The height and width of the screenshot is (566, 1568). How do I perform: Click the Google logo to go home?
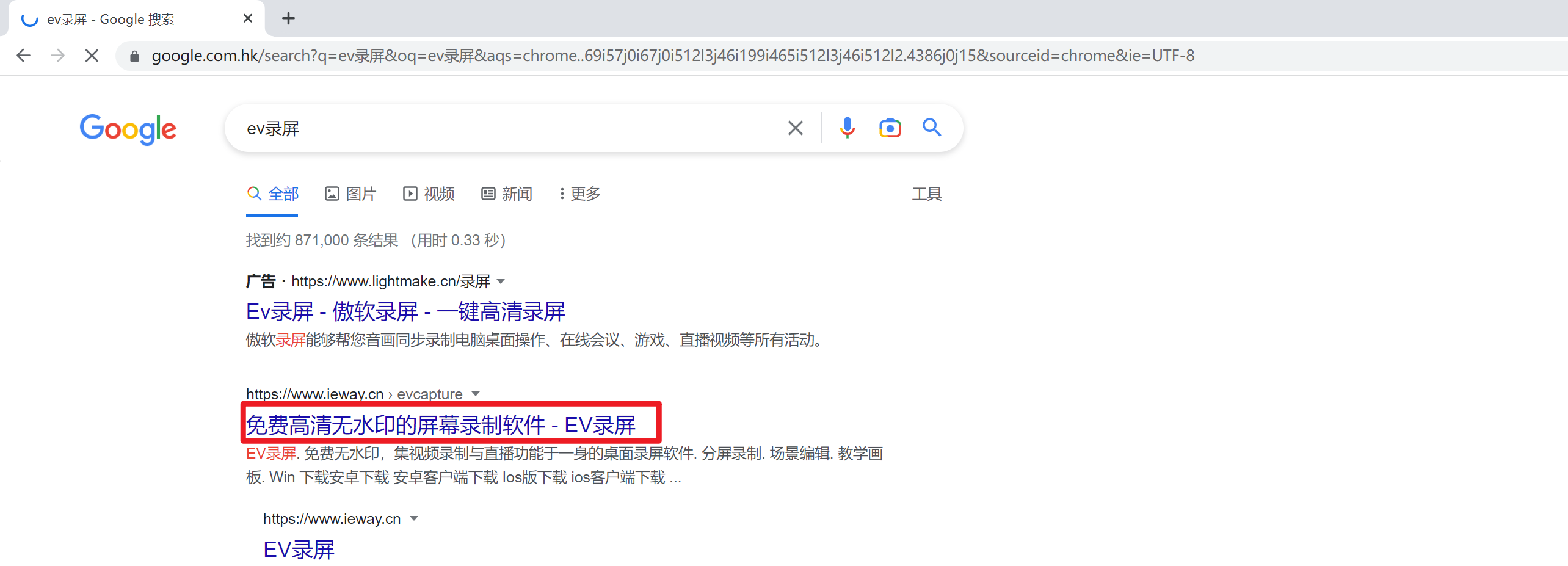tap(128, 130)
